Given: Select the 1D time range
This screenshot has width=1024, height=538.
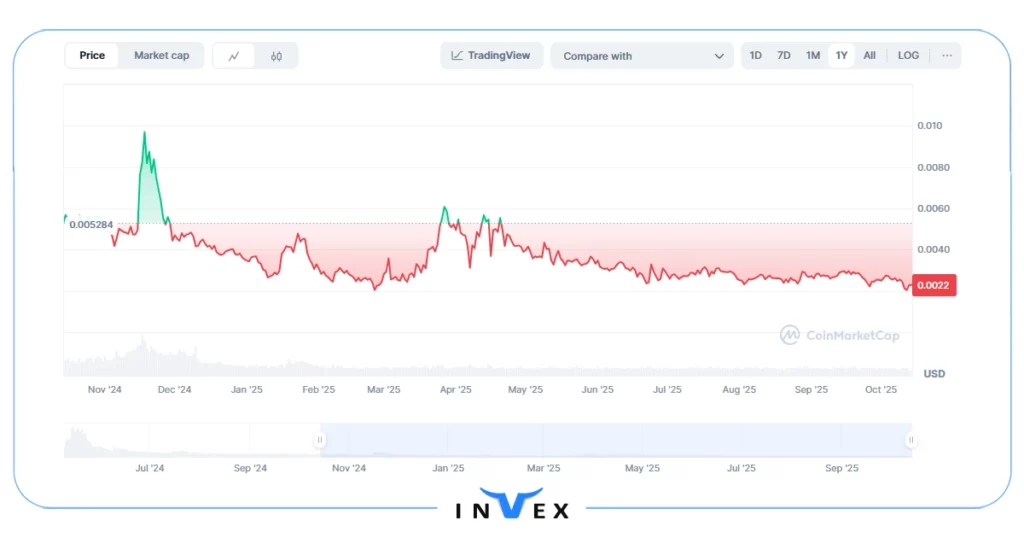Looking at the screenshot, I should pos(756,56).
